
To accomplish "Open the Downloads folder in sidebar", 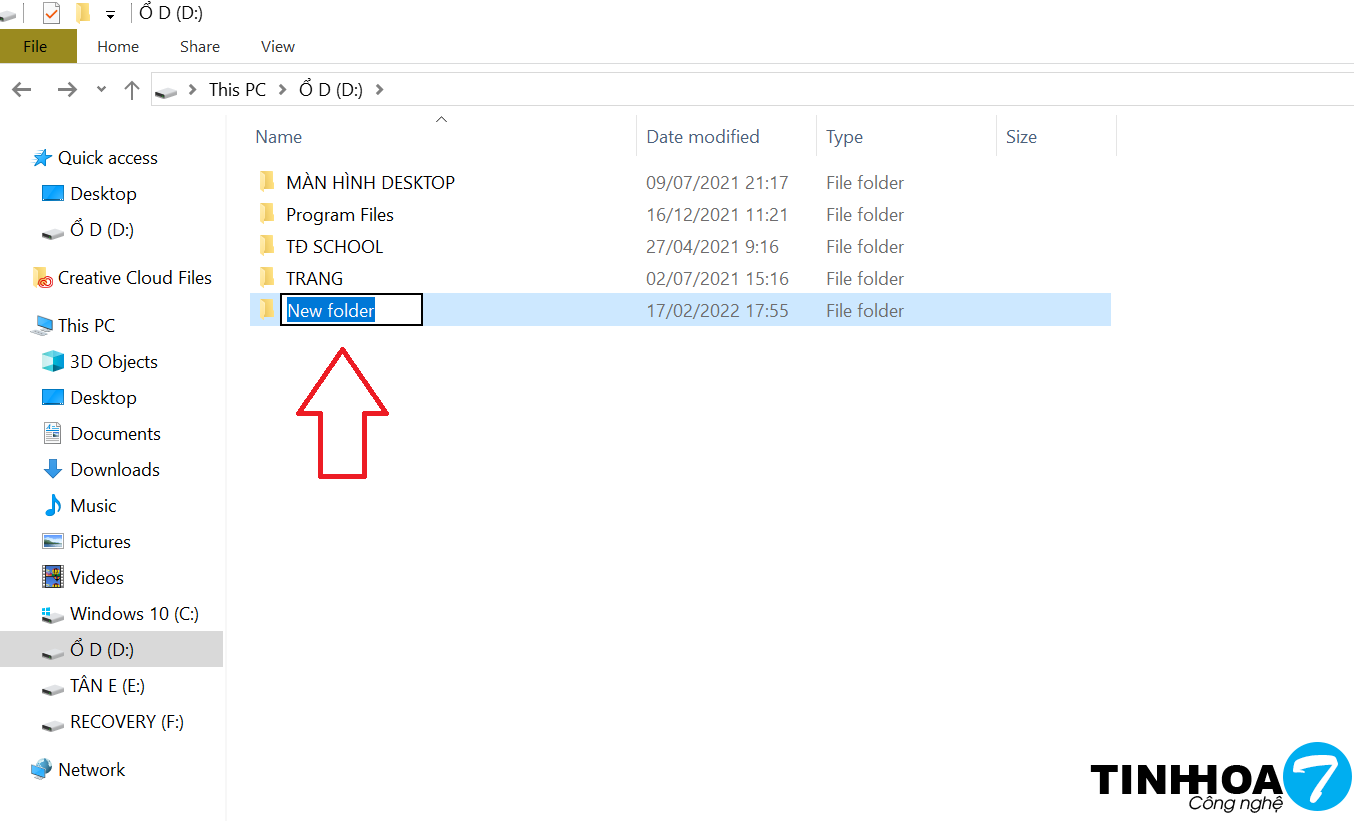I will (114, 470).
